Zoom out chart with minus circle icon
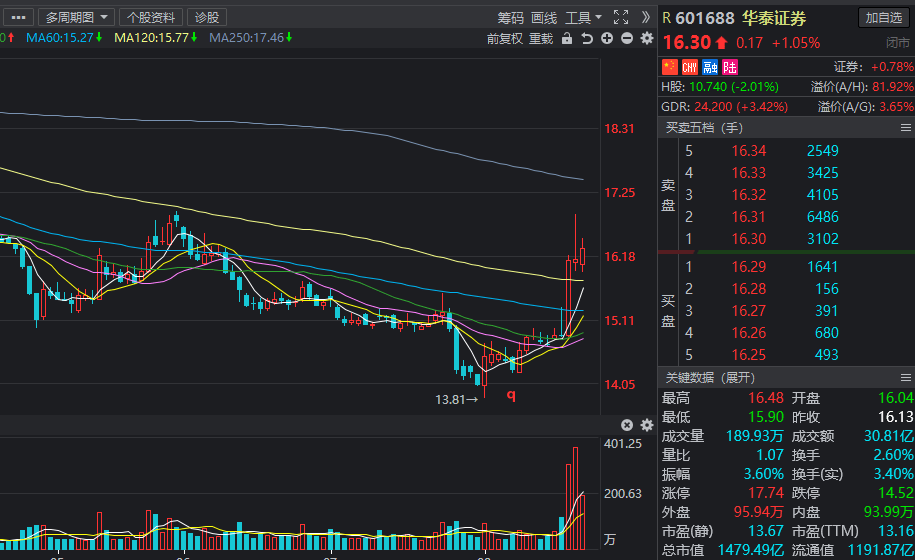This screenshot has width=915, height=560. [627, 38]
